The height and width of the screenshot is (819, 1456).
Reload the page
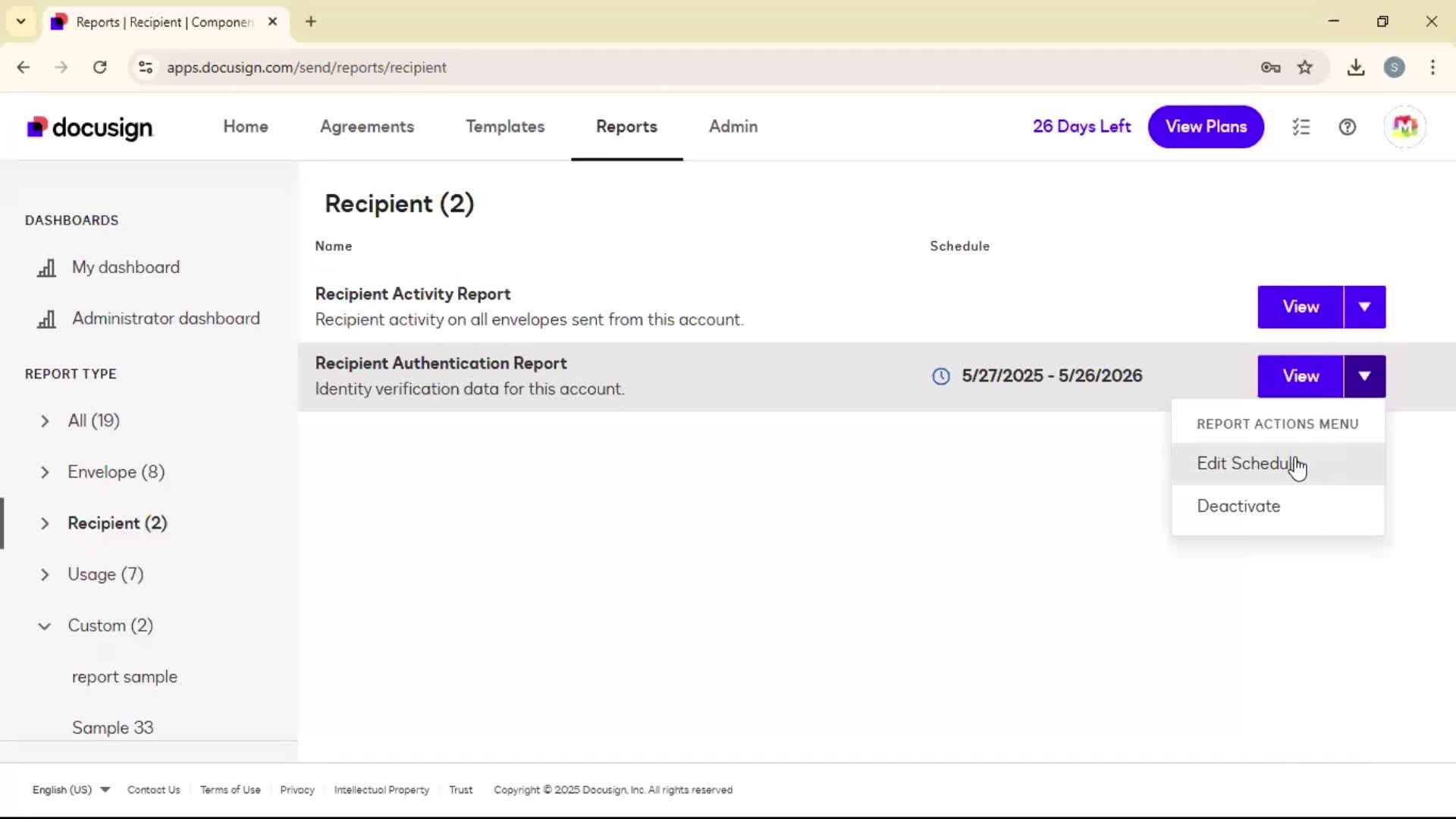(100, 67)
